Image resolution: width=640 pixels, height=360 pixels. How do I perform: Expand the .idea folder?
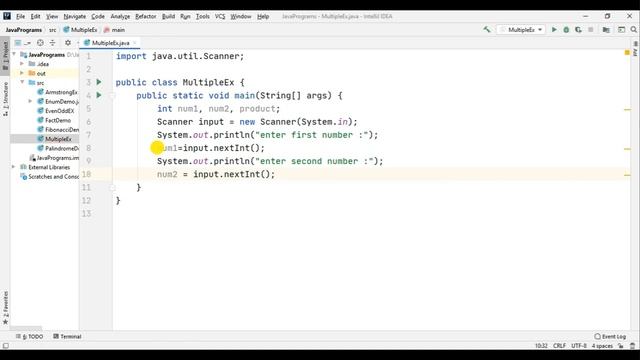[22, 64]
